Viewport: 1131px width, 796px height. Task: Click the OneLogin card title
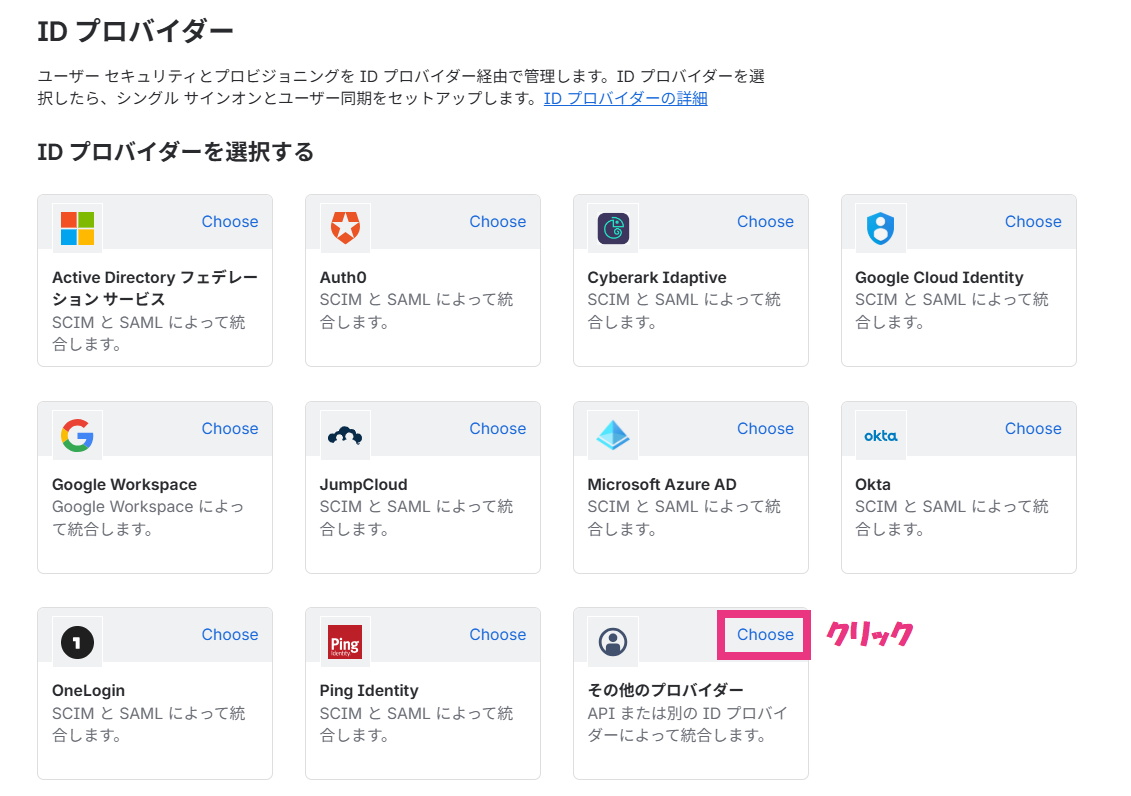click(88, 691)
